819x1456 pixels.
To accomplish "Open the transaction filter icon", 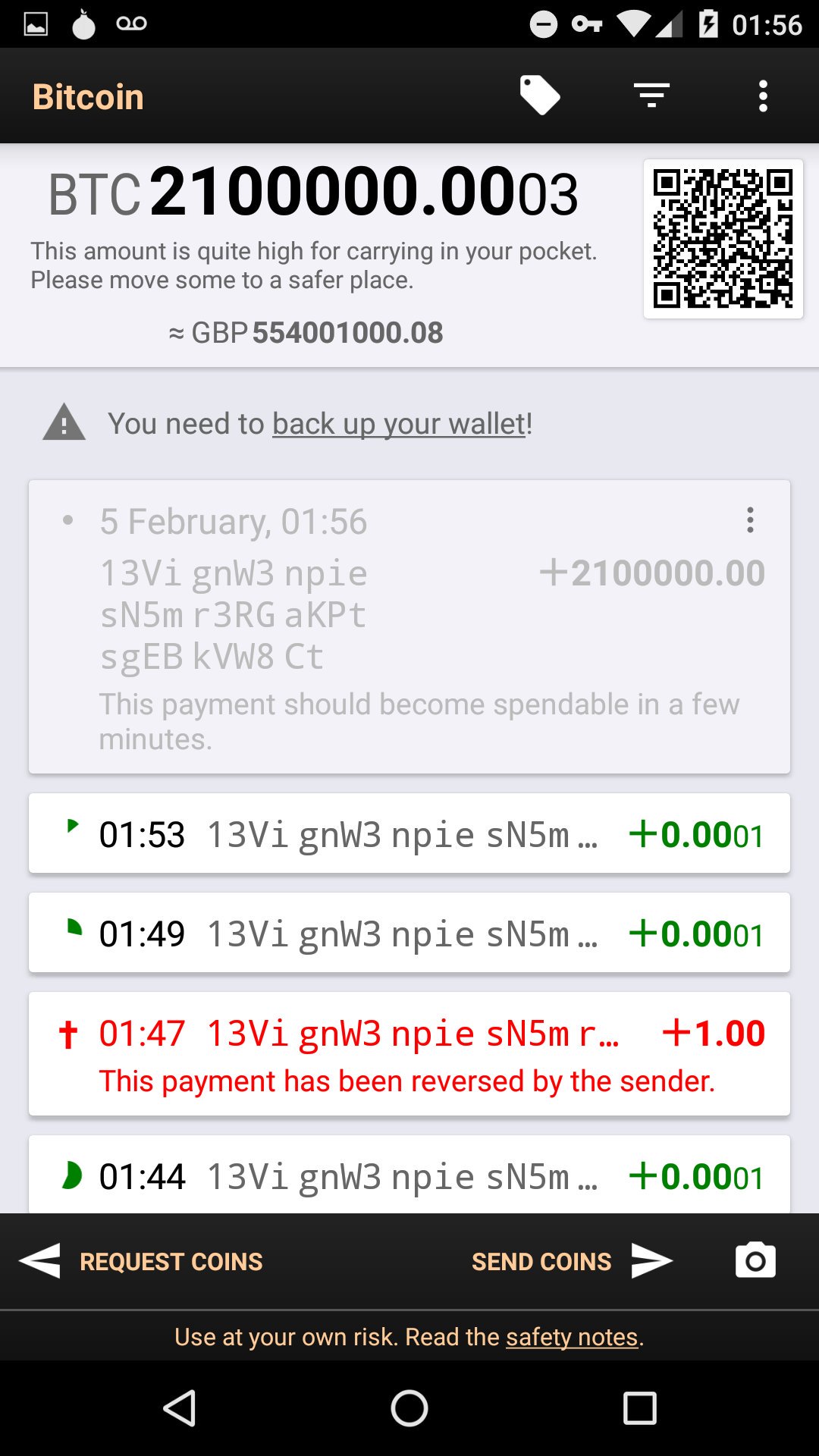I will click(x=651, y=96).
